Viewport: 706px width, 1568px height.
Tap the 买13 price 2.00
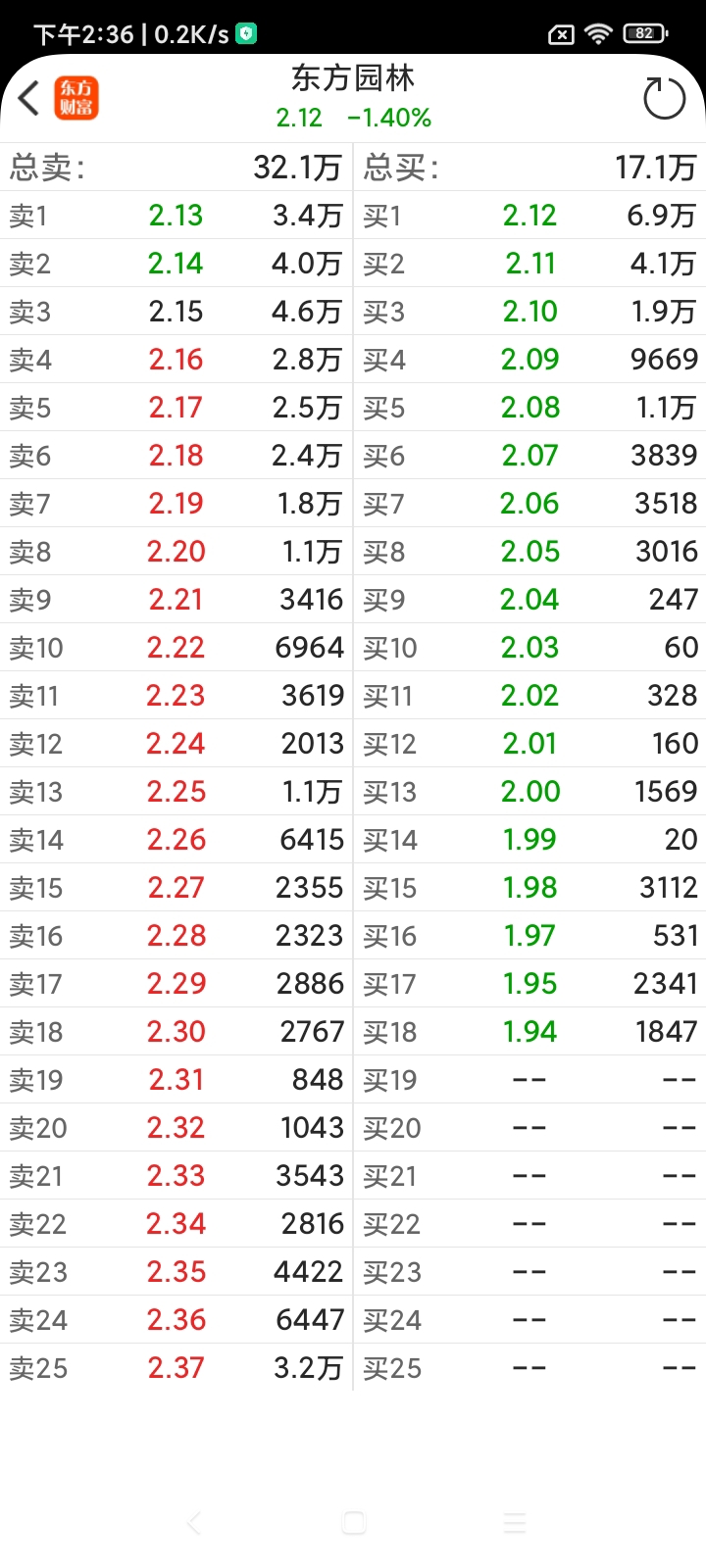click(x=530, y=792)
